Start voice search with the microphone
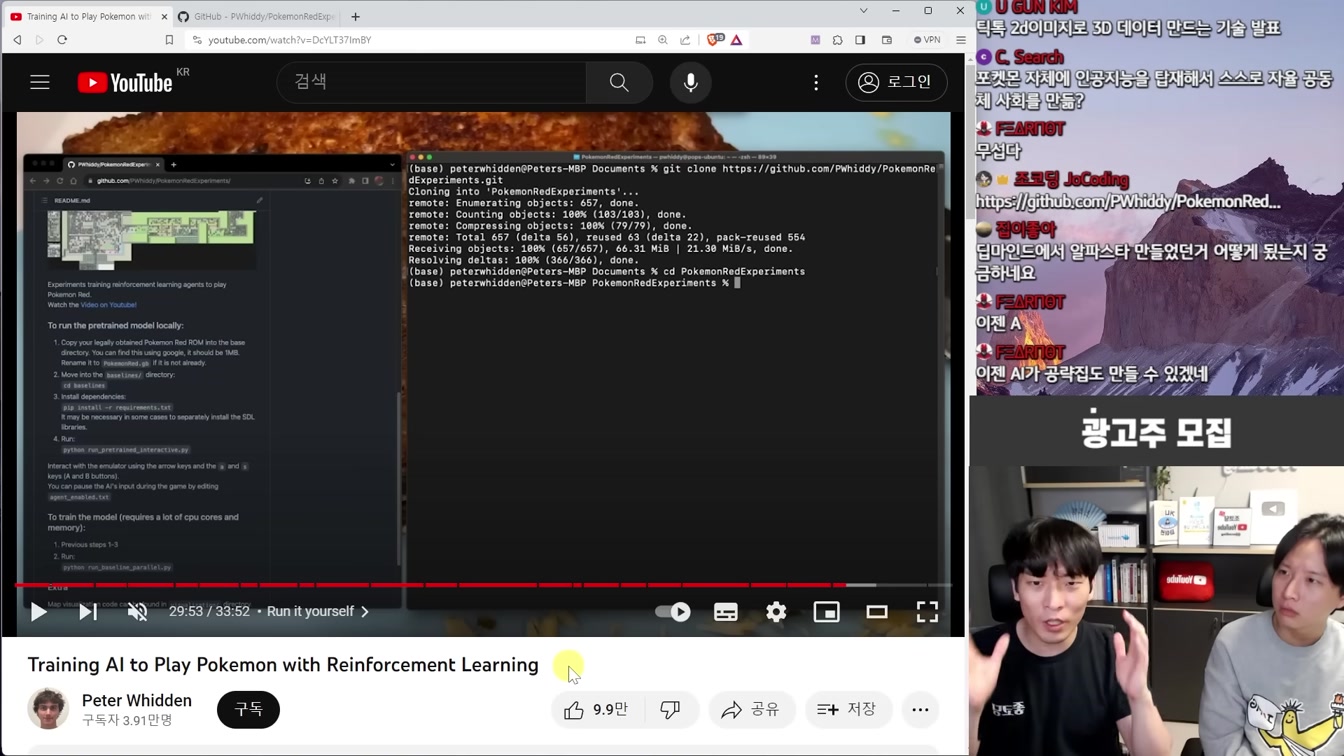This screenshot has height=756, width=1344. point(690,82)
